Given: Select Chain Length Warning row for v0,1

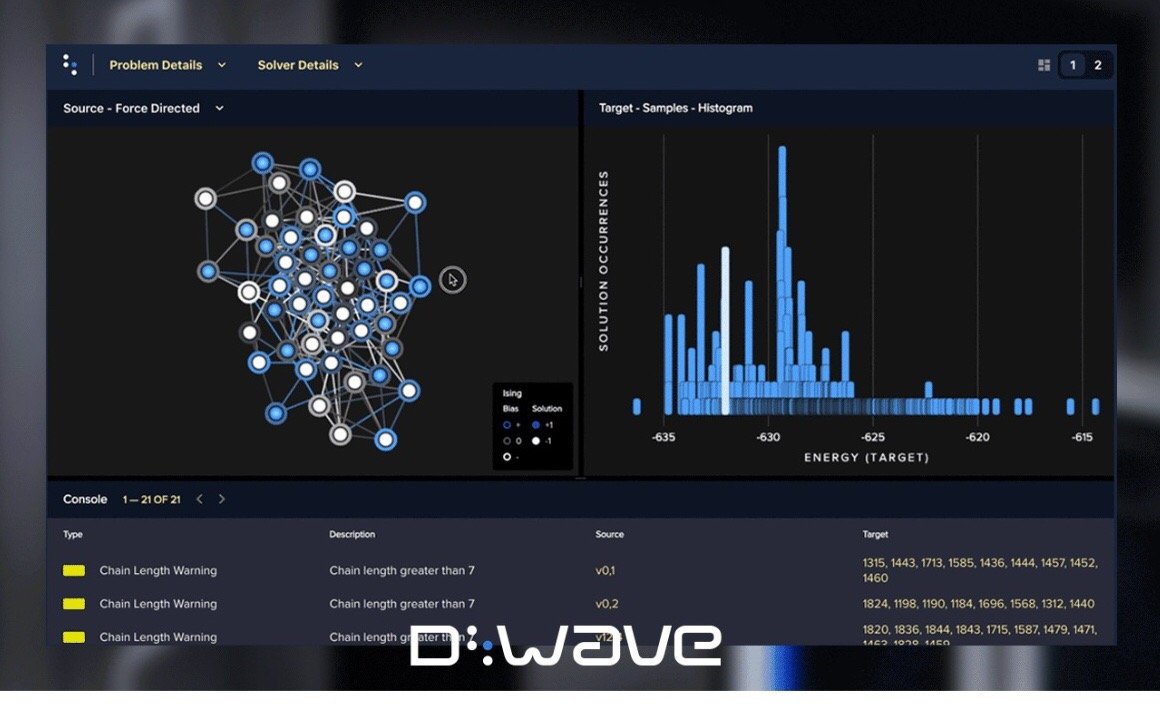Looking at the screenshot, I should tap(581, 570).
